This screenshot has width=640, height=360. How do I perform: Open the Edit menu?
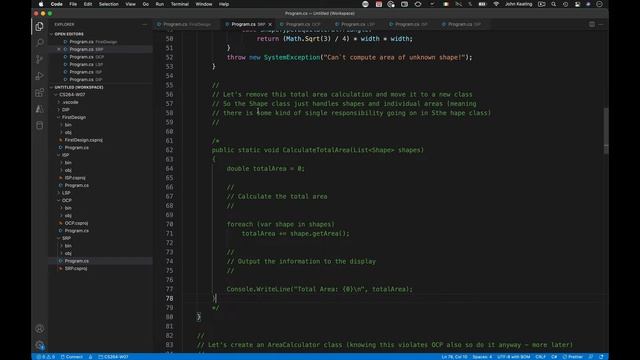click(88, 4)
